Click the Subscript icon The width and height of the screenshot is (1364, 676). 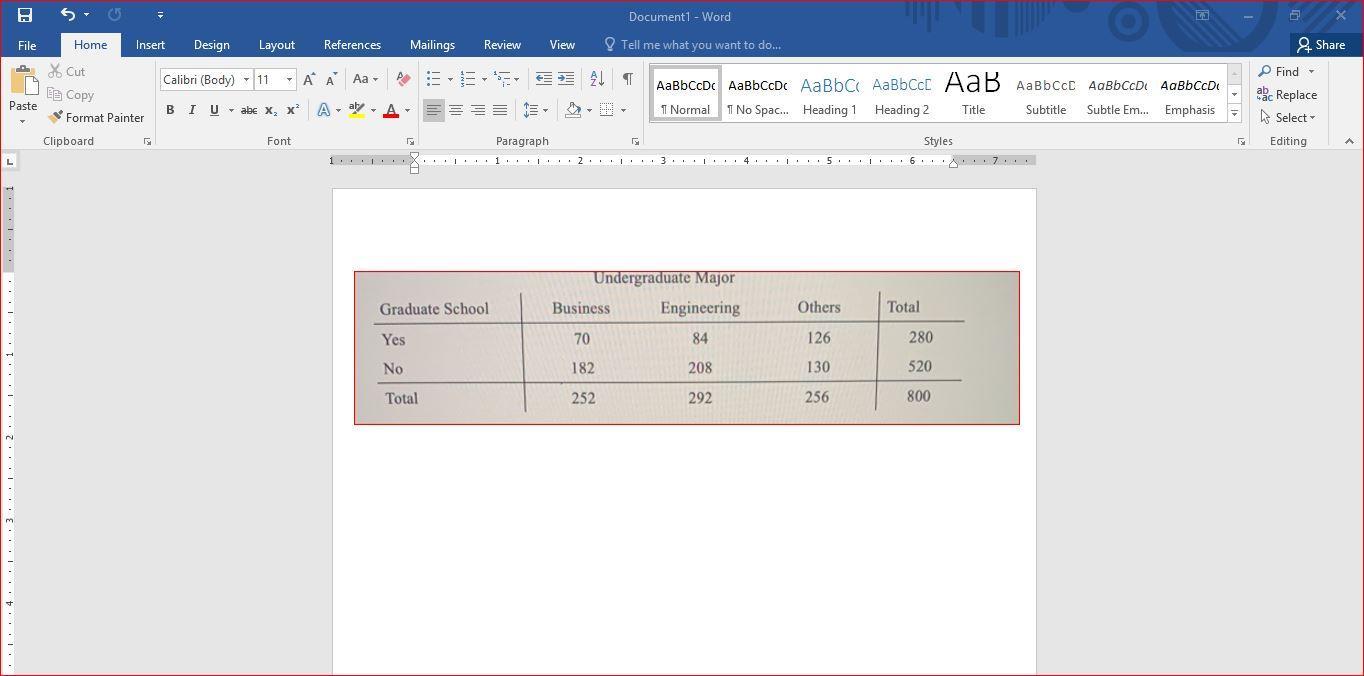[270, 110]
